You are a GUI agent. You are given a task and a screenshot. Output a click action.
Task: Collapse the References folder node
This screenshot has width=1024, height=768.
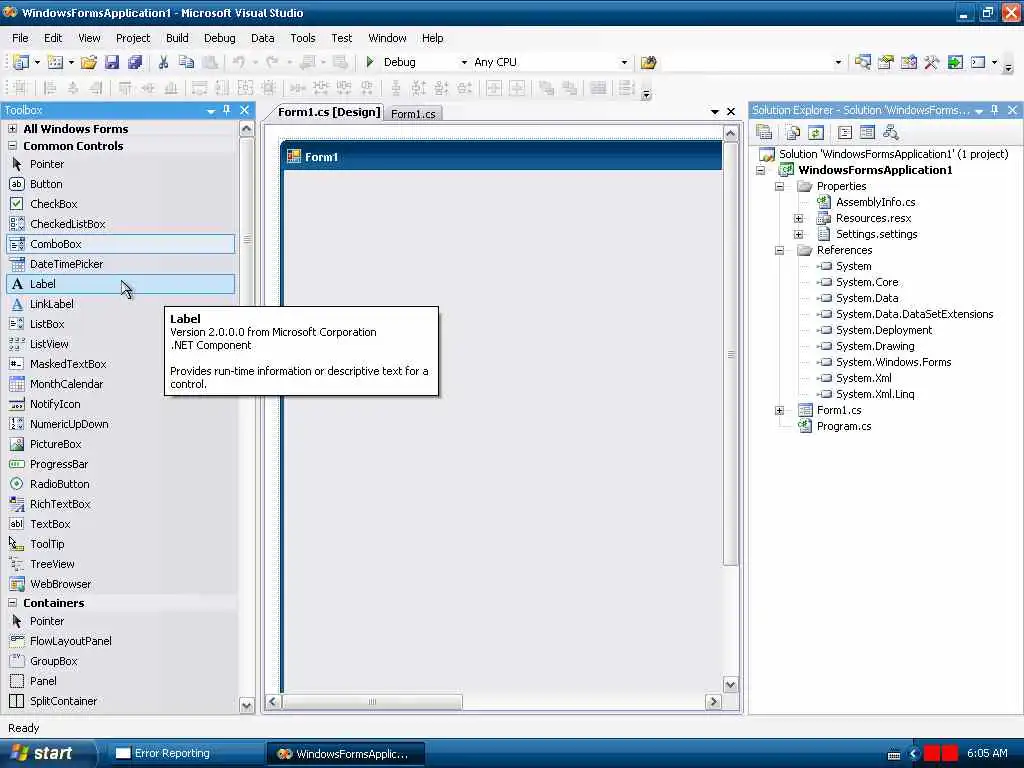pos(780,250)
